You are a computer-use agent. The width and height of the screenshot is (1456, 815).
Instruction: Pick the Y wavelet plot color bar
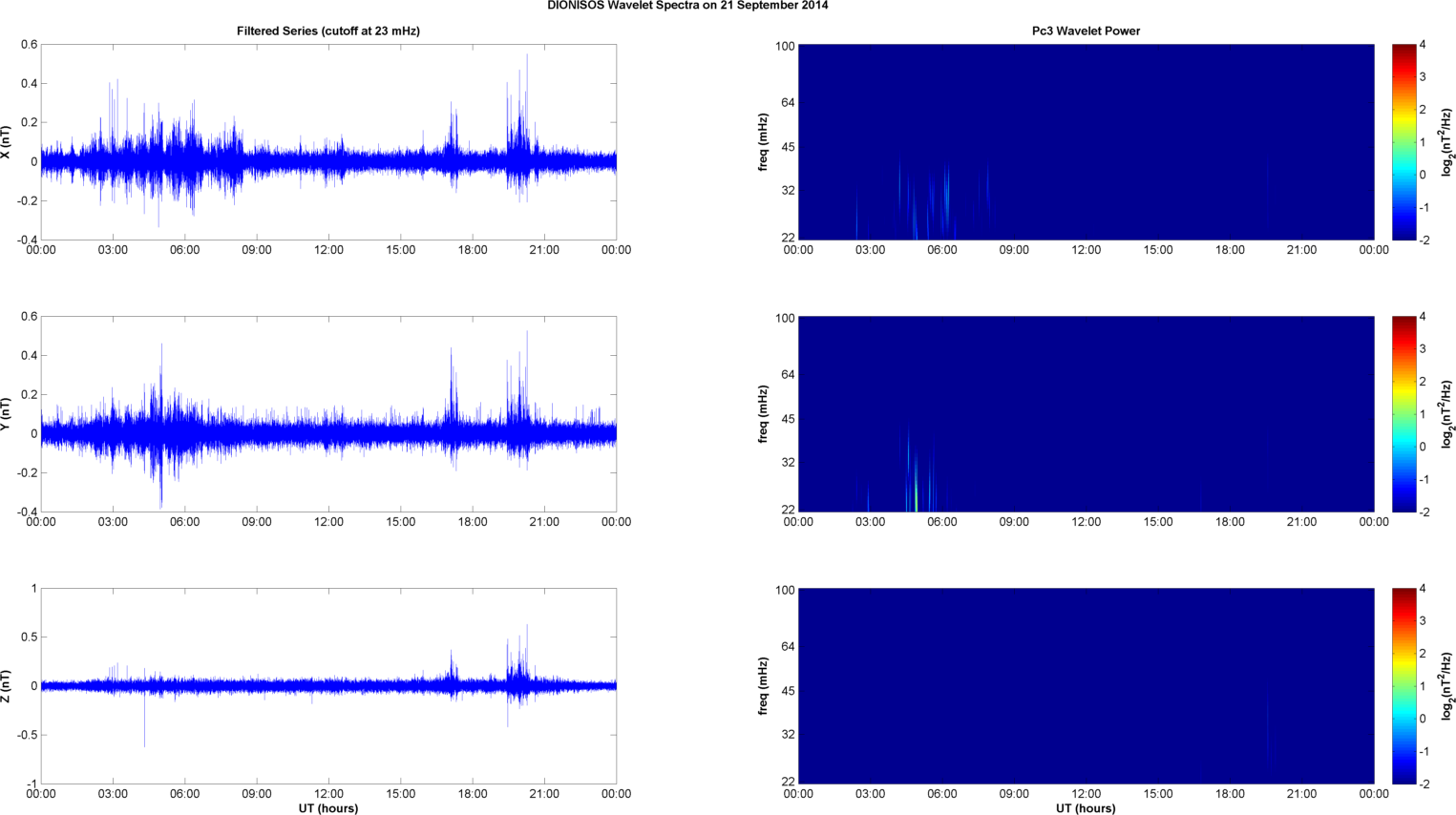(x=1403, y=414)
